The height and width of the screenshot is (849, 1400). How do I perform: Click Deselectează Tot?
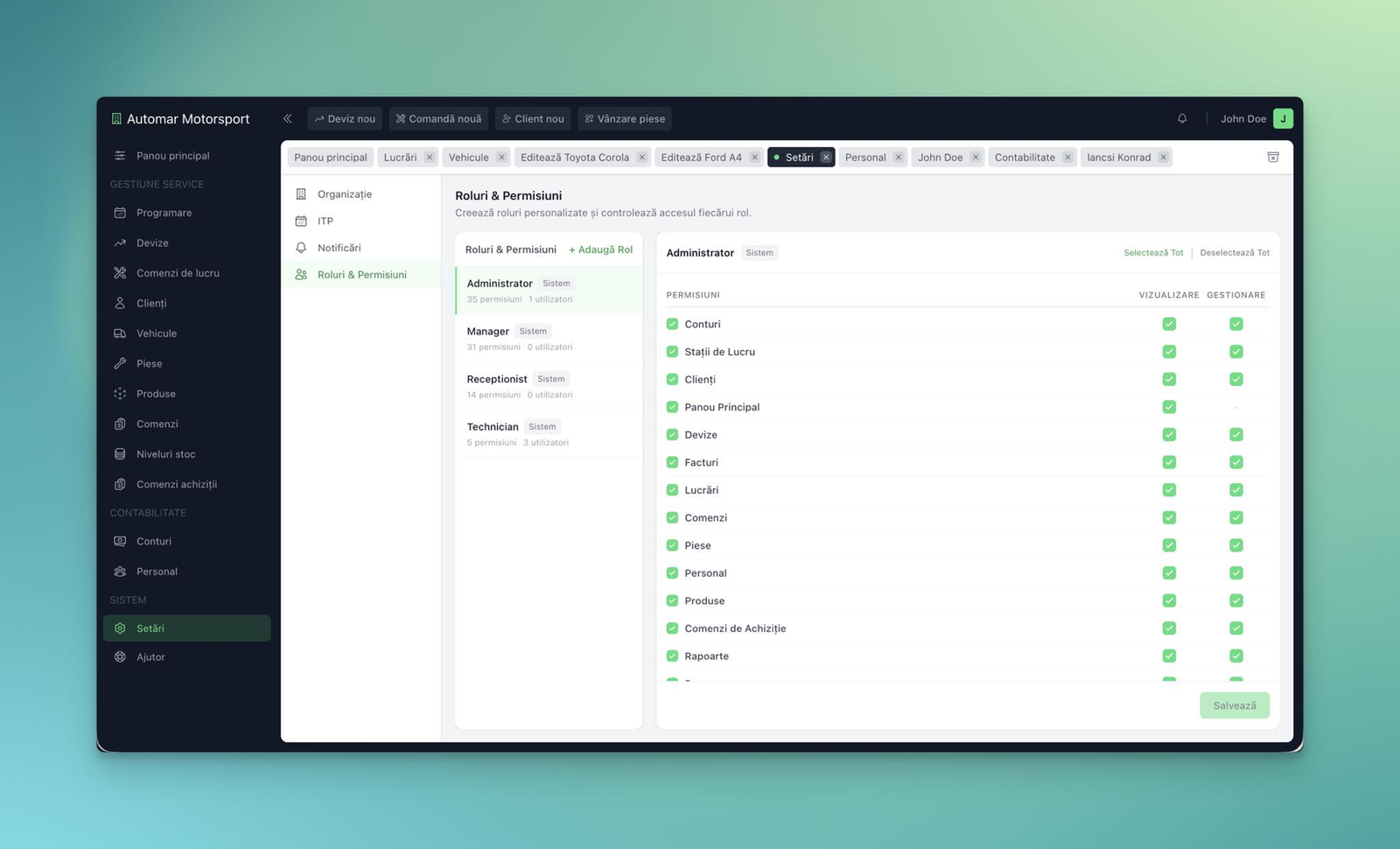pyautogui.click(x=1235, y=253)
